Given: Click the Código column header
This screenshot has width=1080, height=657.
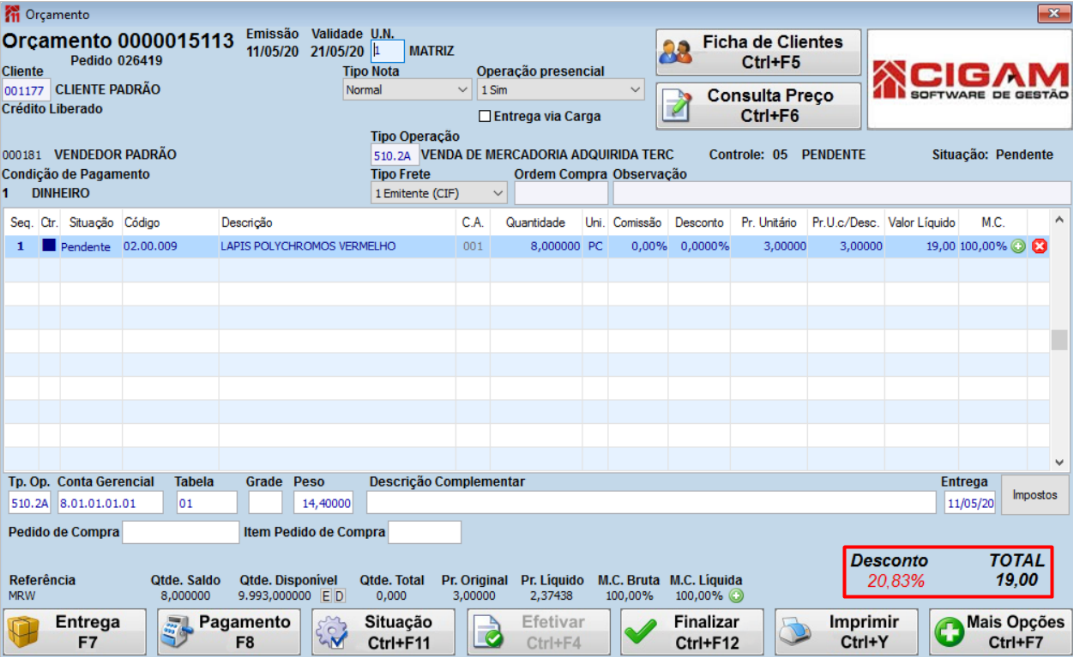Looking at the screenshot, I should (170, 222).
